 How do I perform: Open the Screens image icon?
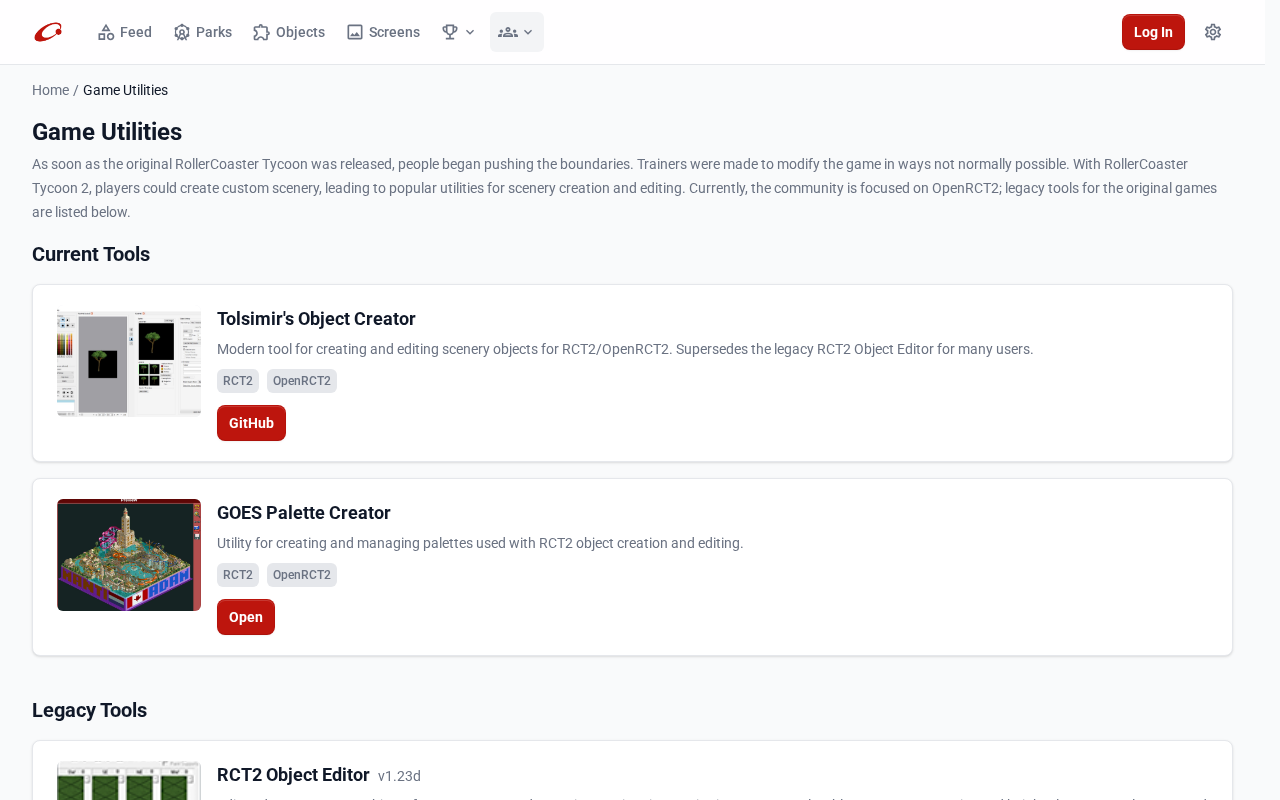click(355, 32)
